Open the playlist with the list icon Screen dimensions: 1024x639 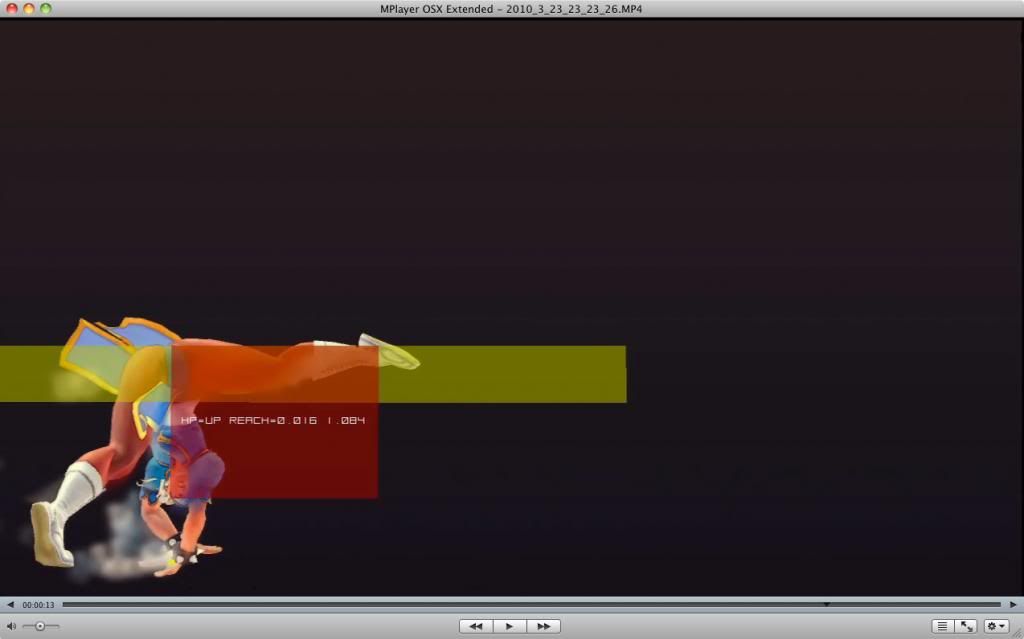pos(942,626)
